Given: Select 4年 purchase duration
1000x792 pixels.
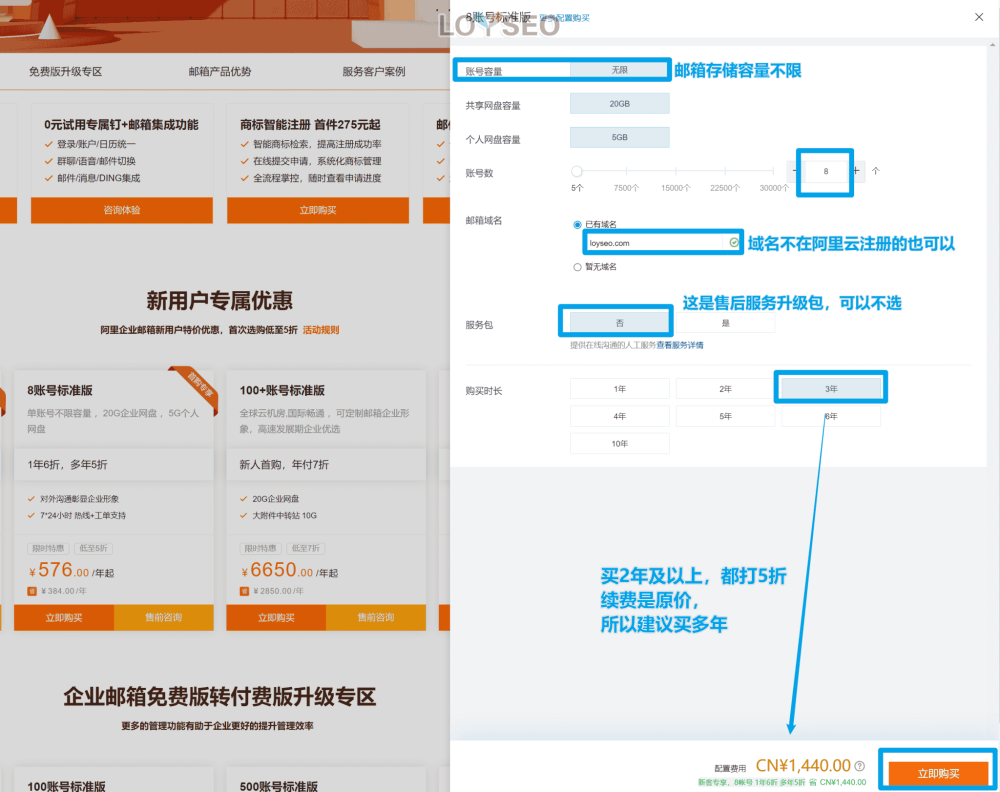Looking at the screenshot, I should pyautogui.click(x=619, y=416).
